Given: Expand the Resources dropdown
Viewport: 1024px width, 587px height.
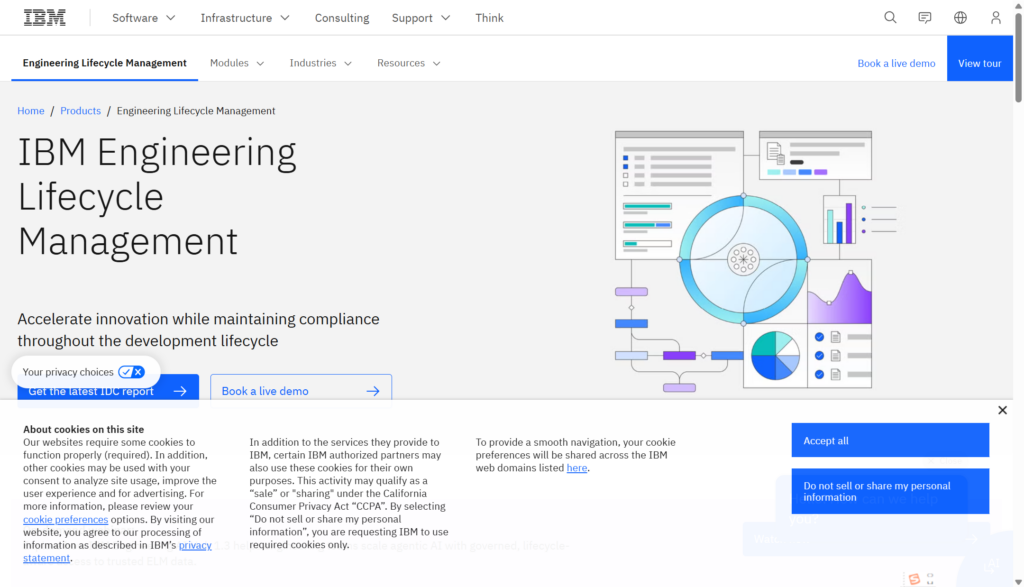Looking at the screenshot, I should click(409, 63).
